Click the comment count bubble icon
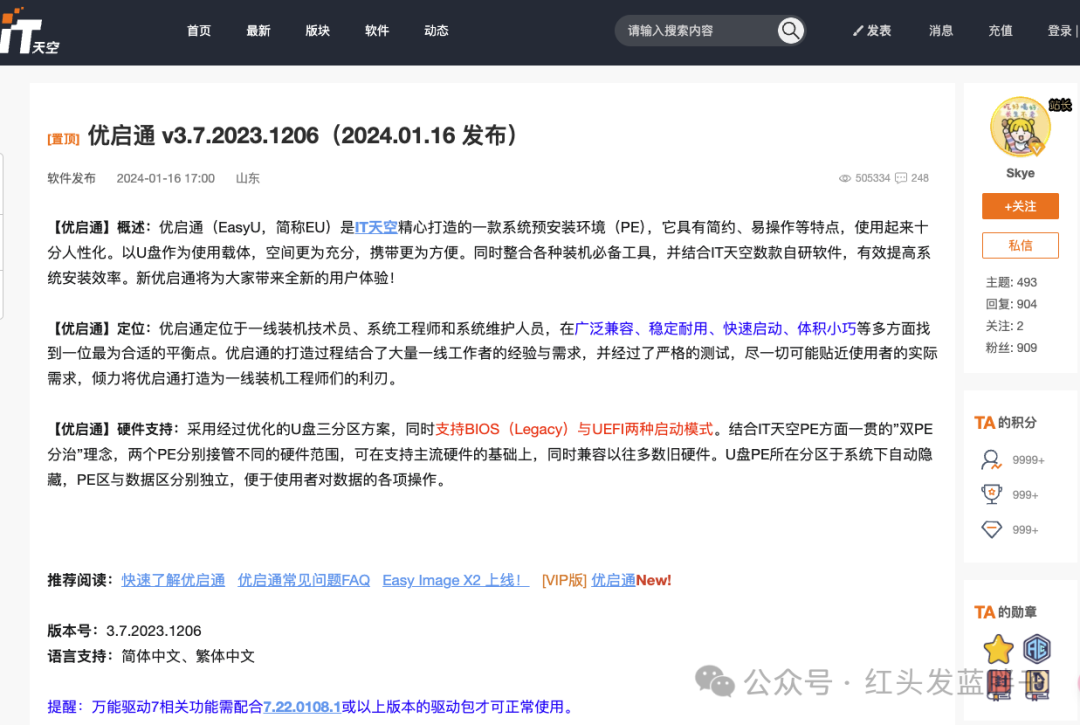Image resolution: width=1080 pixels, height=725 pixels. (900, 178)
